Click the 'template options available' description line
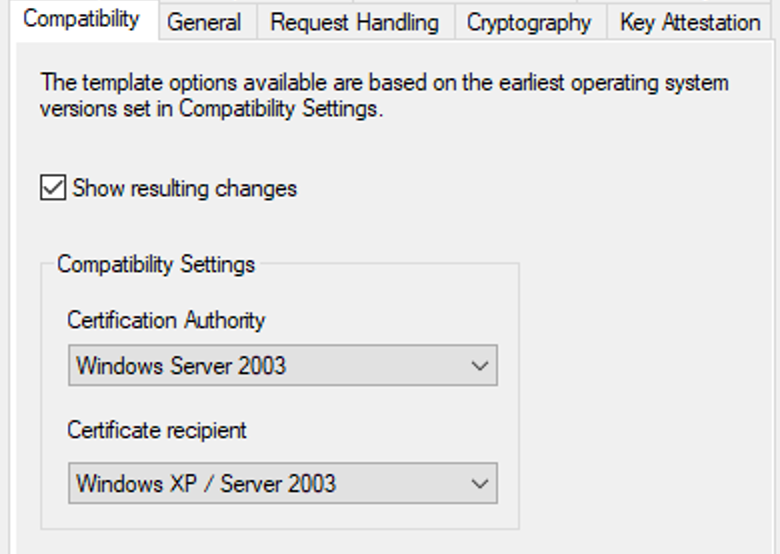 (384, 83)
